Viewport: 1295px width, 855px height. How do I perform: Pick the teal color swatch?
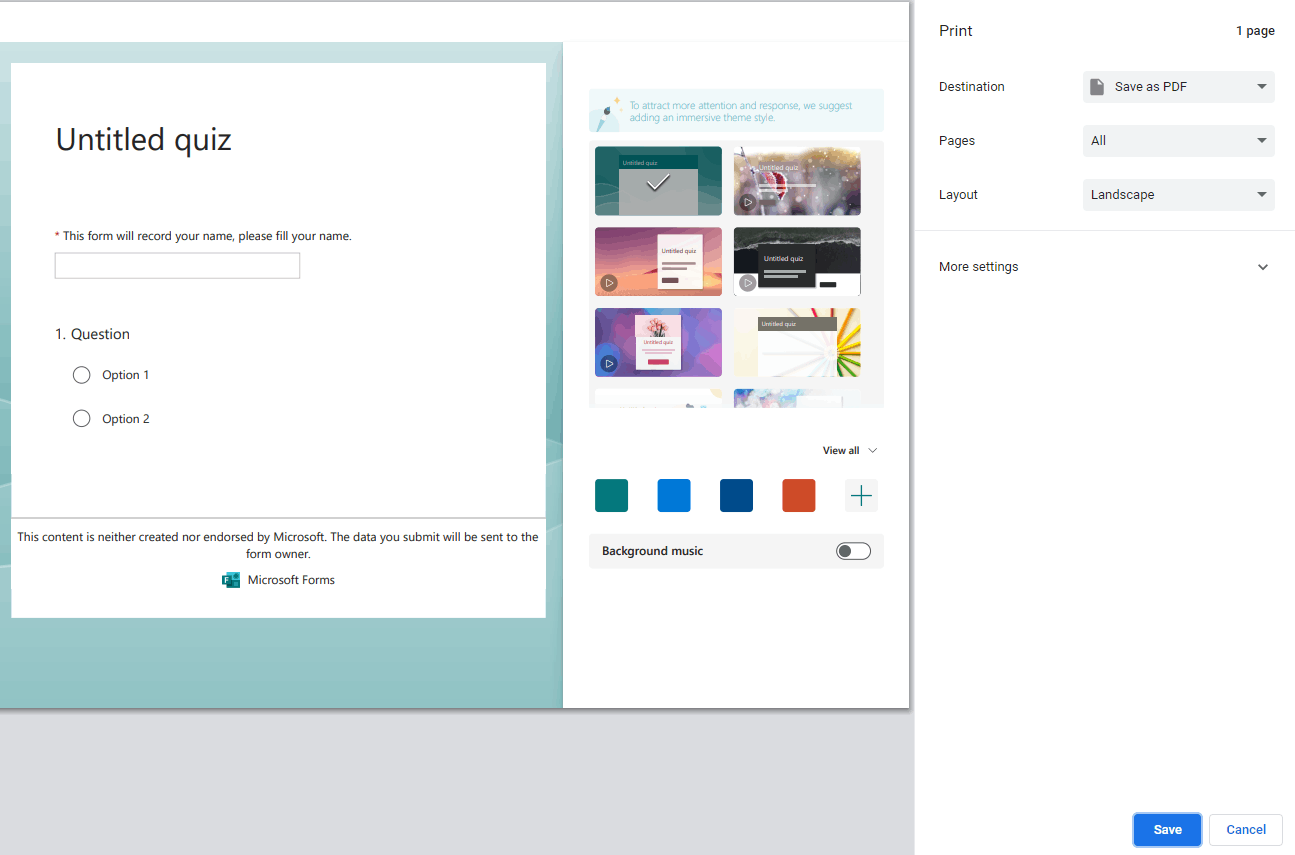coord(612,495)
